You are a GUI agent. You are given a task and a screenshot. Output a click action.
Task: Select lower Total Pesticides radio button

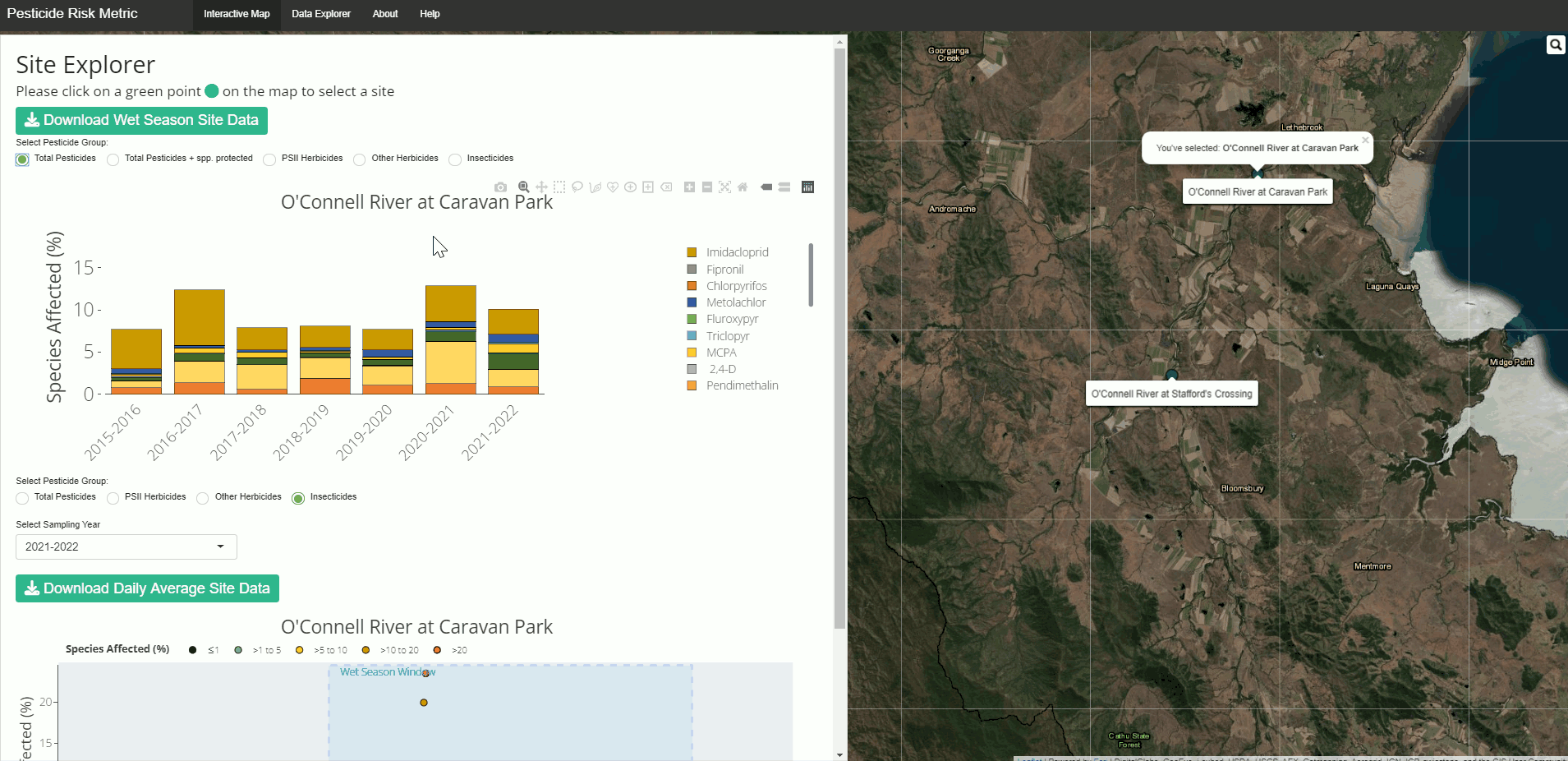tap(22, 498)
